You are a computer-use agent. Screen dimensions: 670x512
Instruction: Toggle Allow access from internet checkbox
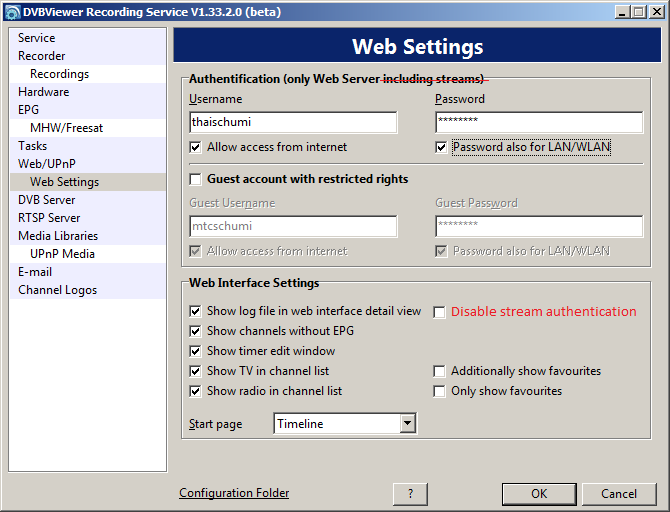click(196, 147)
